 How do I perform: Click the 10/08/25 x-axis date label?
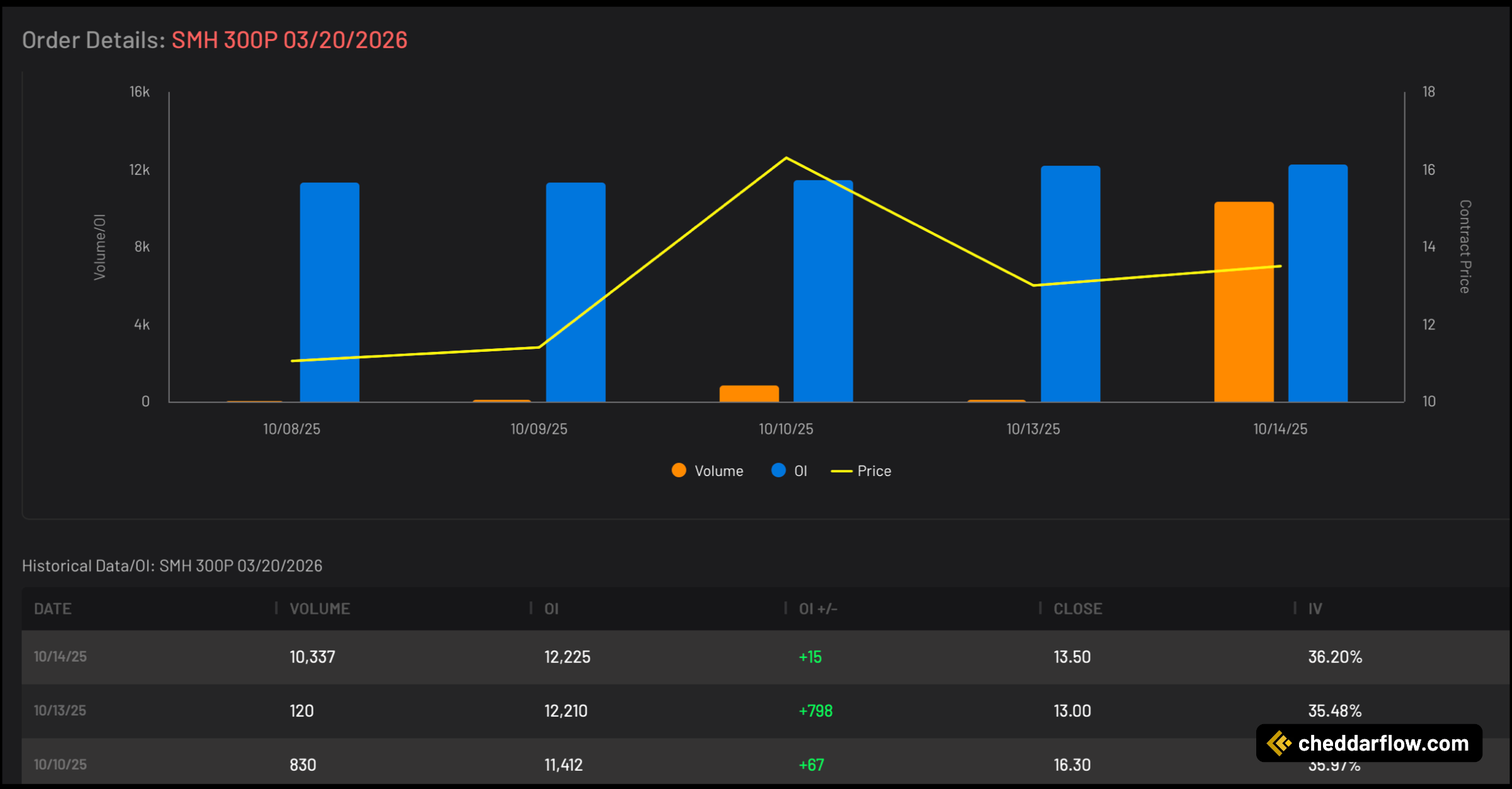[x=292, y=429]
